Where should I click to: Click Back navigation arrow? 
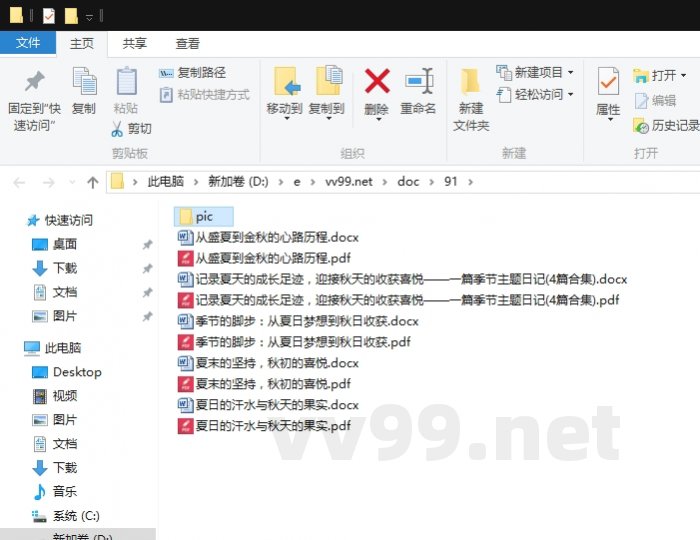coord(19,182)
